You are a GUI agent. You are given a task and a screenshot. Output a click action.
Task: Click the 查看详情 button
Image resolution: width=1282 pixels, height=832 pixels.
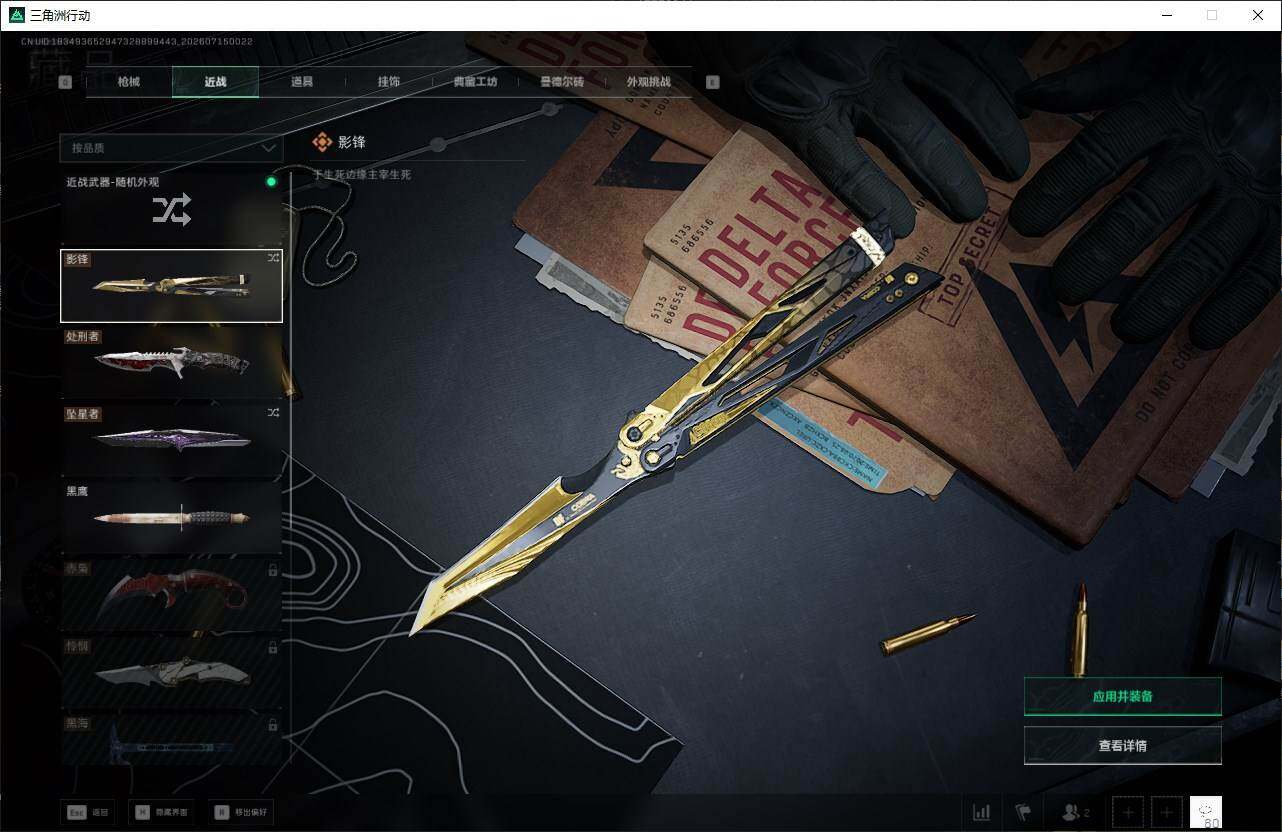point(1122,746)
